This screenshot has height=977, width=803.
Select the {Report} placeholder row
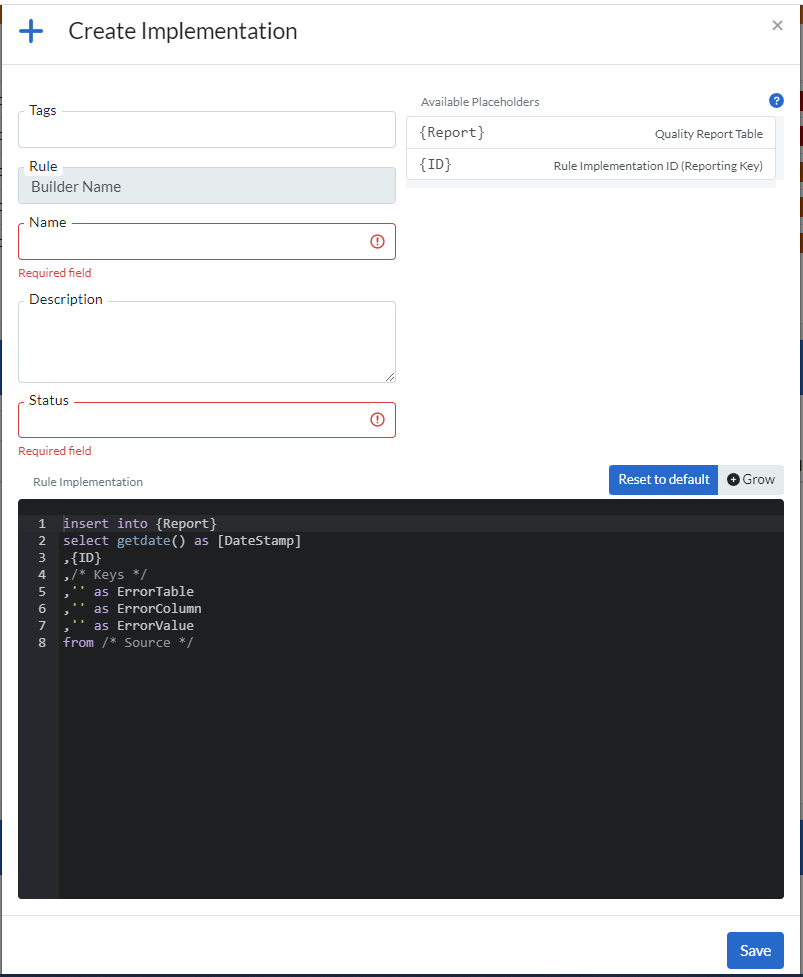[x=590, y=133]
